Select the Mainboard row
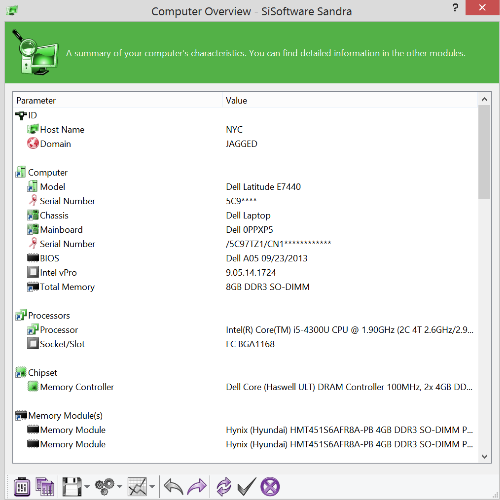This screenshot has height=500, width=500. tap(245, 230)
